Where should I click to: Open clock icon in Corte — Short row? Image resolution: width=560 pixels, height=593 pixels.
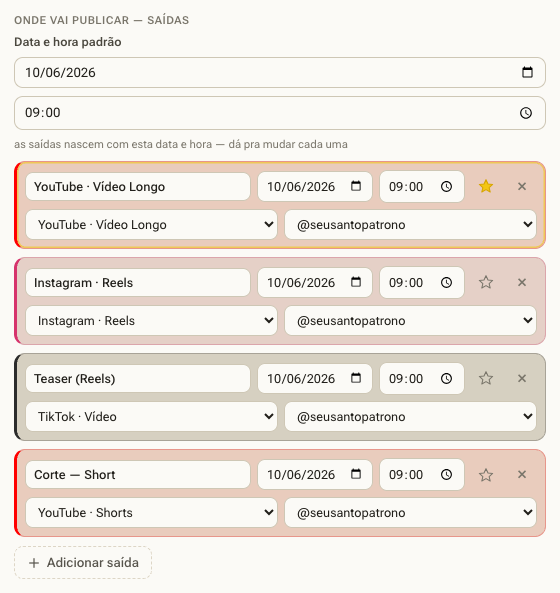coord(447,475)
